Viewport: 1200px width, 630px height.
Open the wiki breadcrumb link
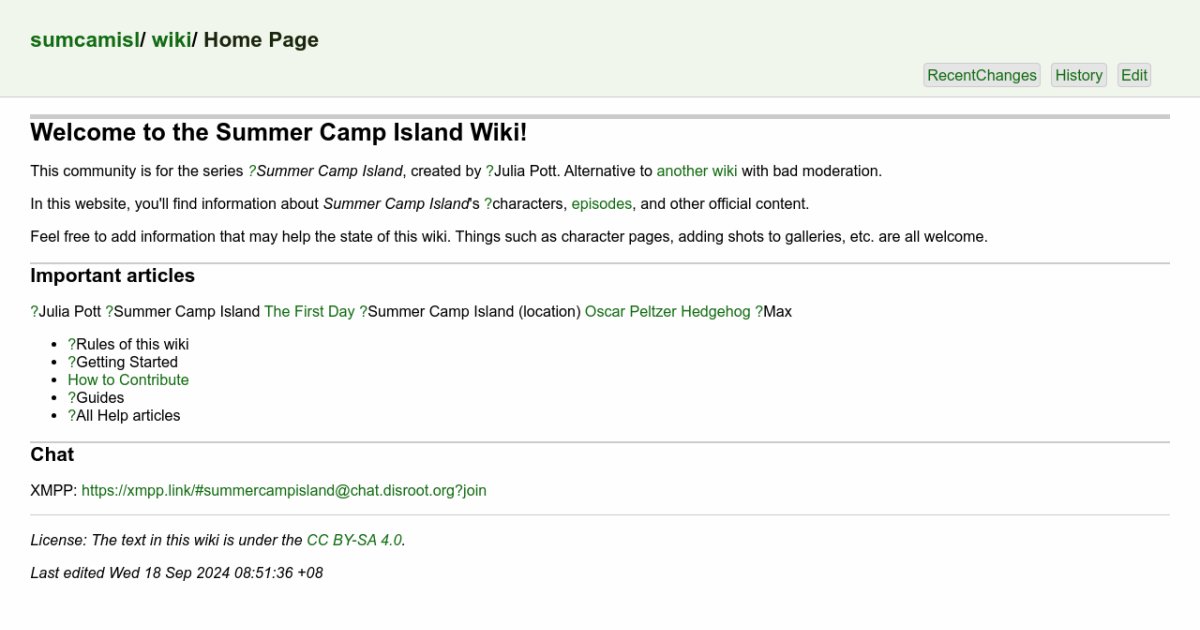171,40
